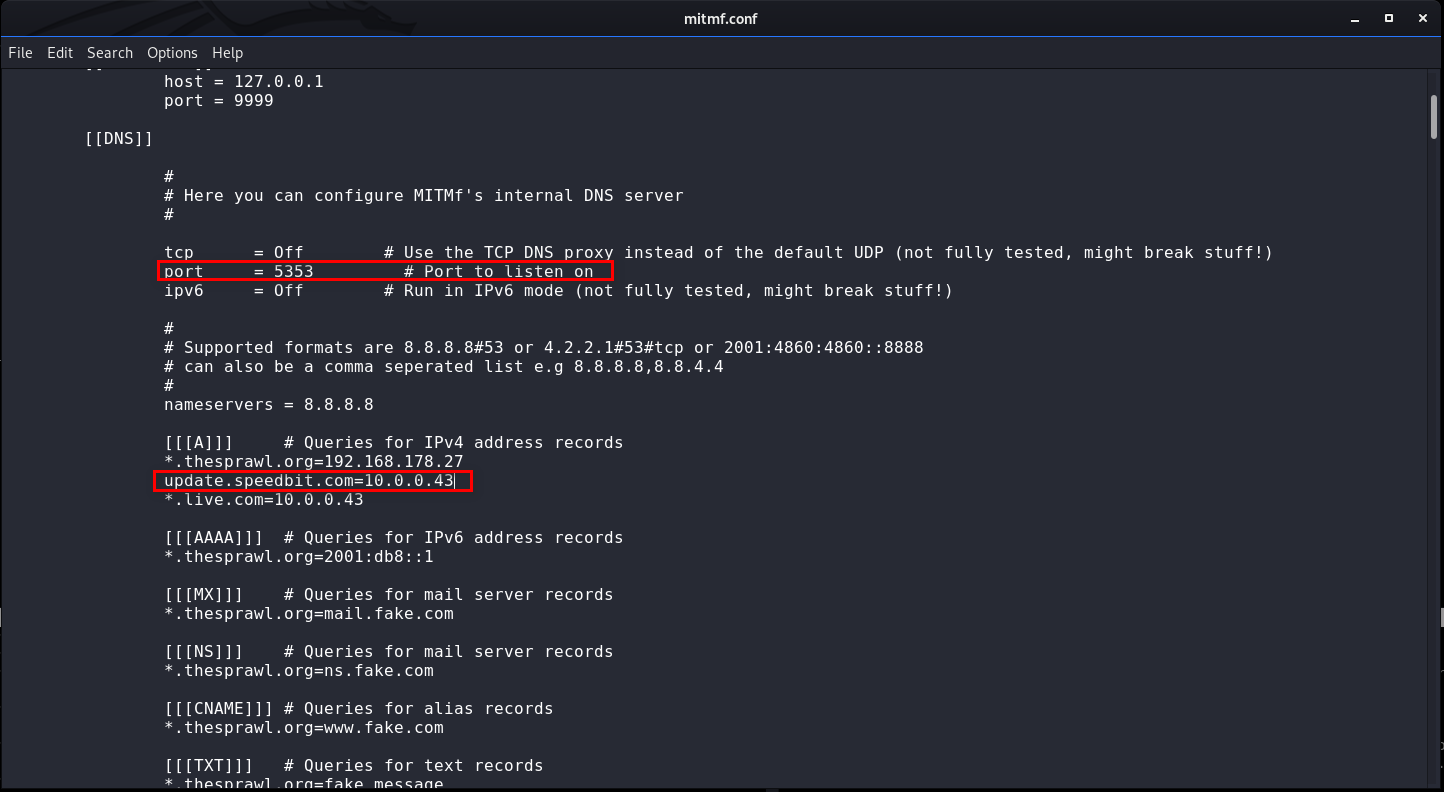Open the Search menu
The image size is (1444, 792).
[x=110, y=53]
